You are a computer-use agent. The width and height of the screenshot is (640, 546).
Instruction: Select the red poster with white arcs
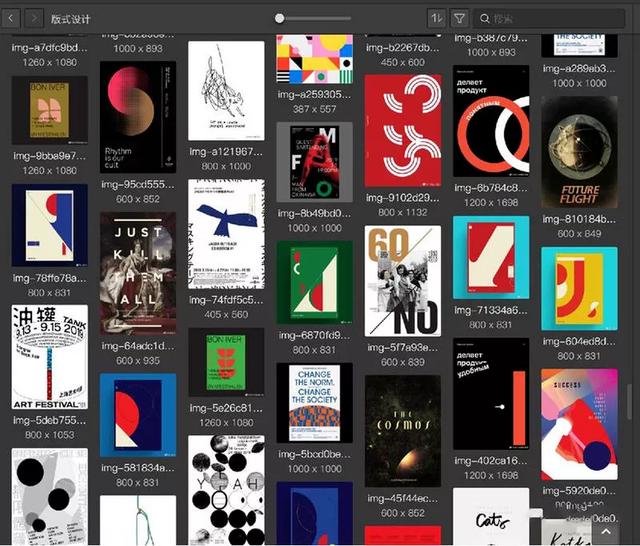[403, 131]
